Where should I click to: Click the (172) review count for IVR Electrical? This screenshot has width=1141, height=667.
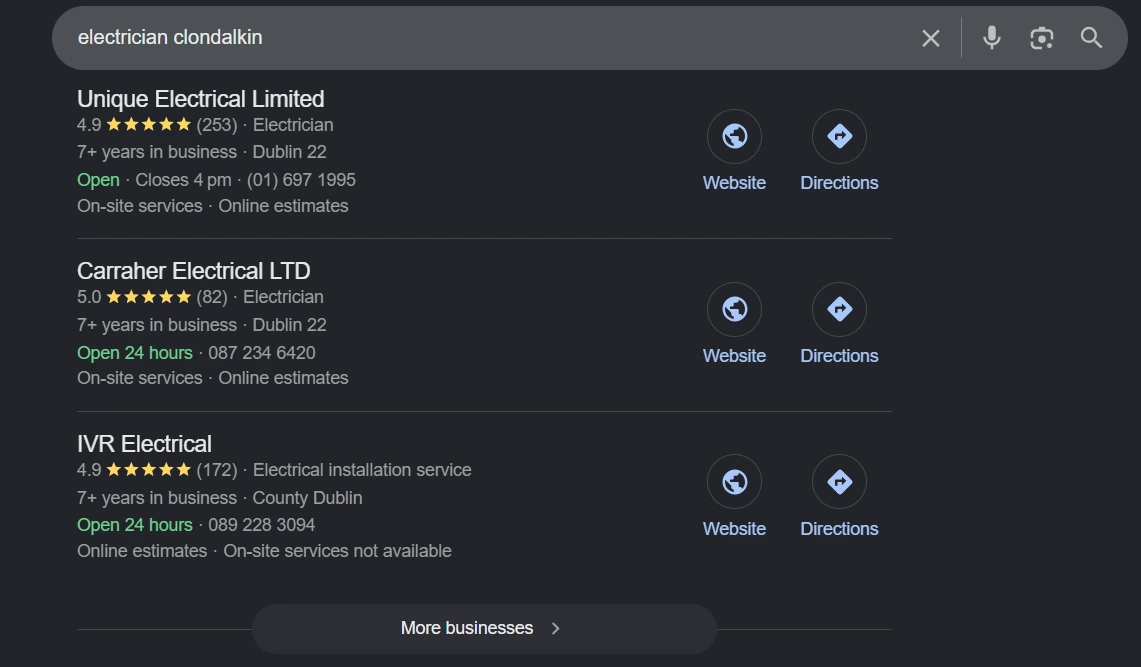(x=217, y=470)
